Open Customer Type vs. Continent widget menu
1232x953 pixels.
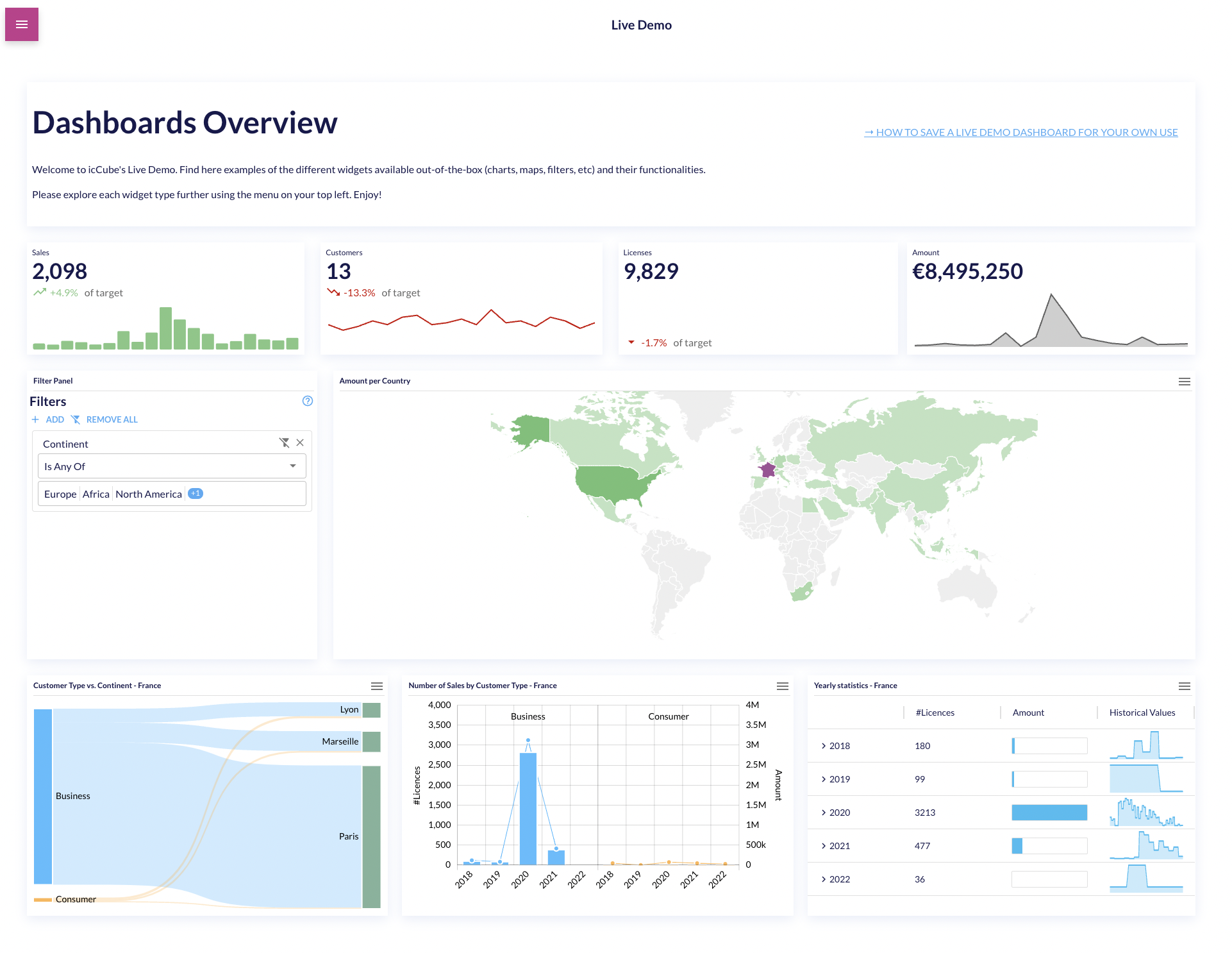[377, 686]
